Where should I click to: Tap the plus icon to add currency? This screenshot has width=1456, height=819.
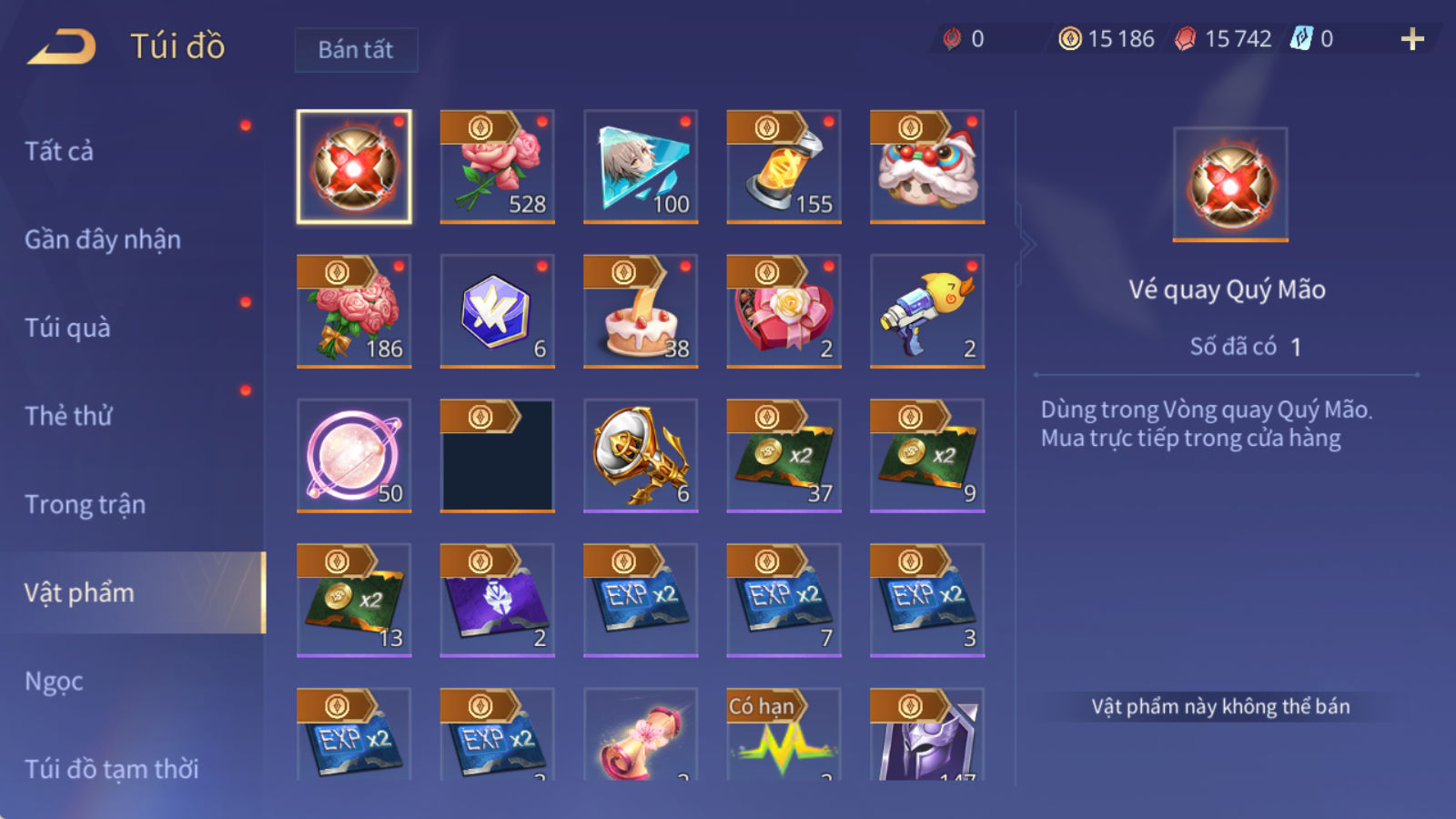pyautogui.click(x=1412, y=39)
